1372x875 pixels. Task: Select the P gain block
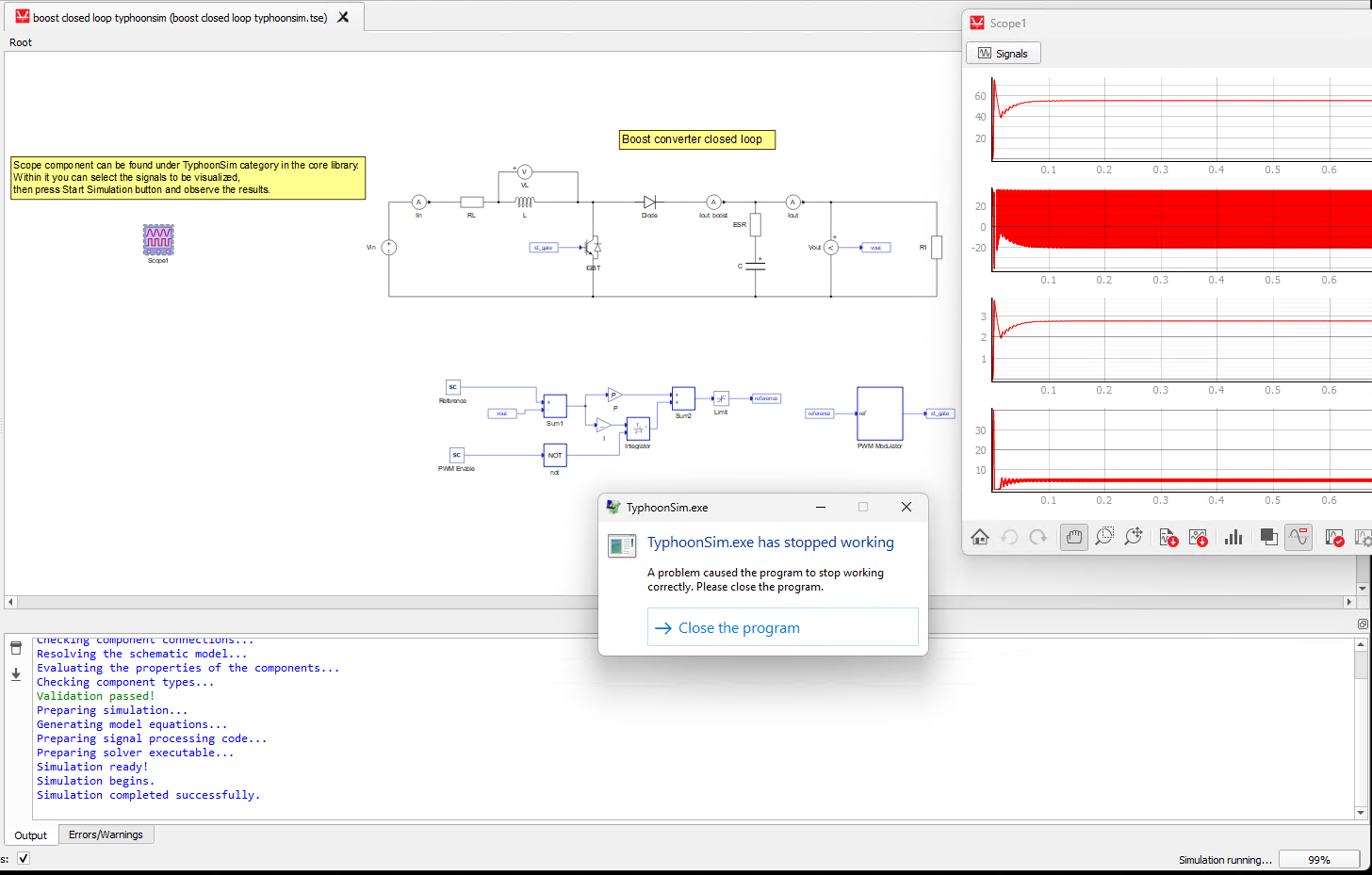pyautogui.click(x=614, y=395)
